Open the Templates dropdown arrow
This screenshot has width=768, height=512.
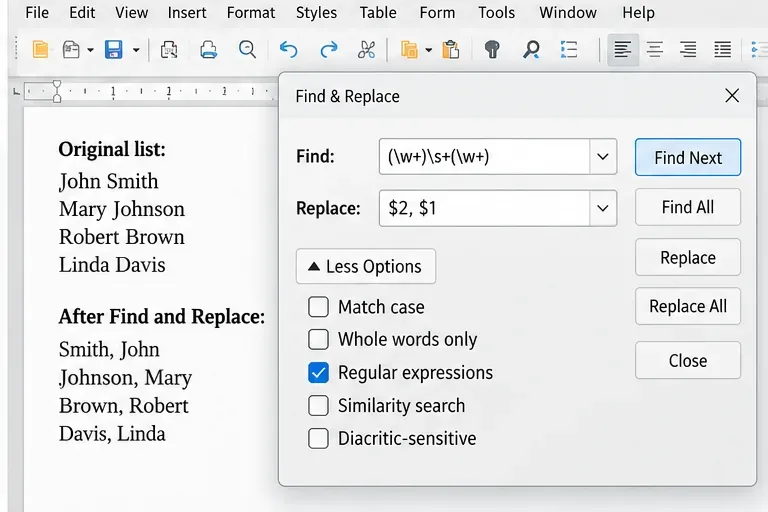pos(90,50)
